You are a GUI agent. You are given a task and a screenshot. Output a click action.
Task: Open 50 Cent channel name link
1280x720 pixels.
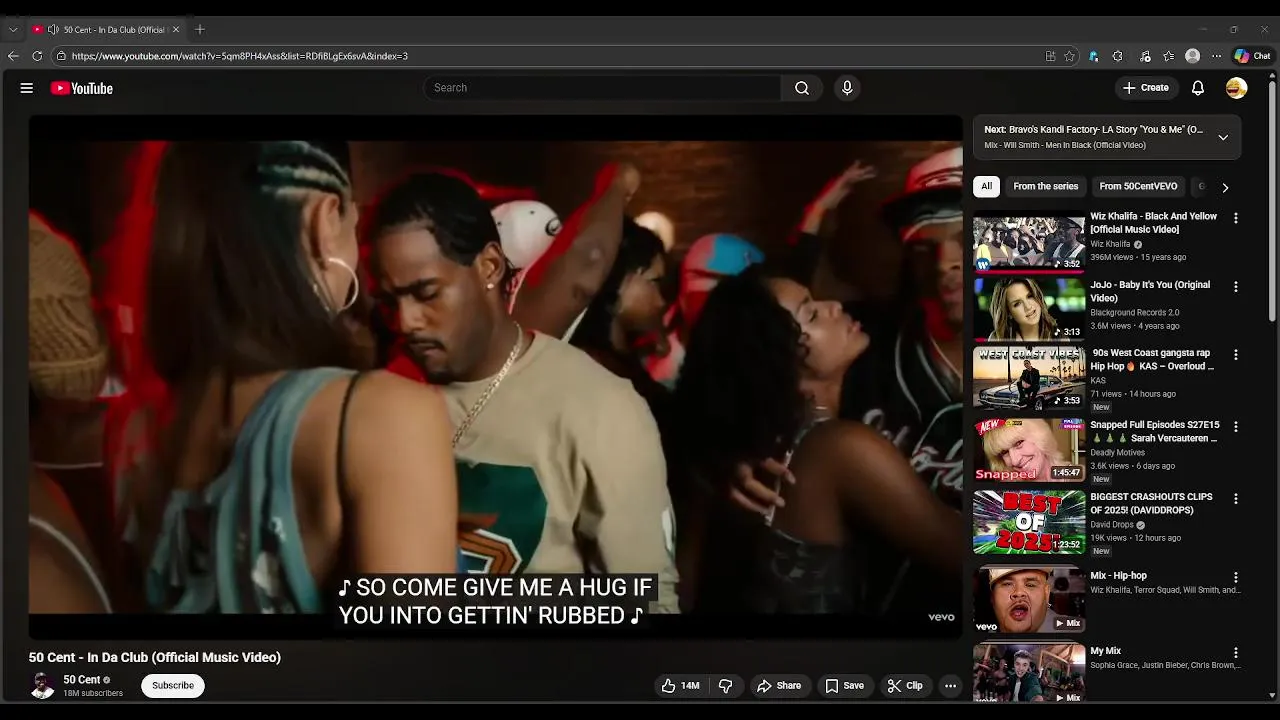(82, 680)
